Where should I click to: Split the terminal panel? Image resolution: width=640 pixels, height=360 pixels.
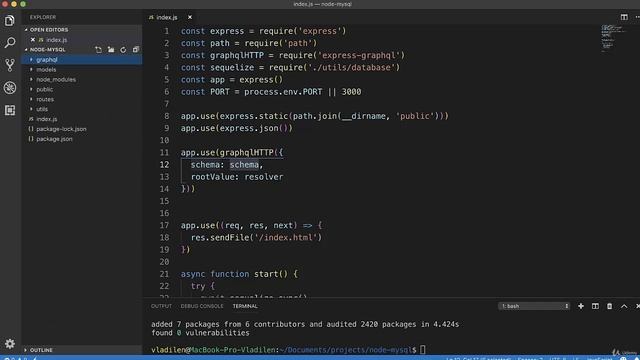(596, 306)
